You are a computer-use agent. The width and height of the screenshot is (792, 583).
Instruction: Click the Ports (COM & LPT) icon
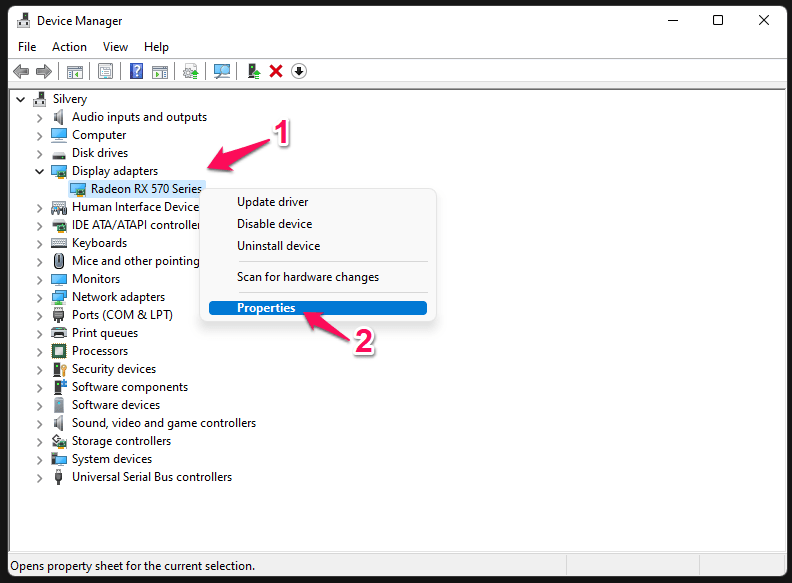[x=59, y=315]
